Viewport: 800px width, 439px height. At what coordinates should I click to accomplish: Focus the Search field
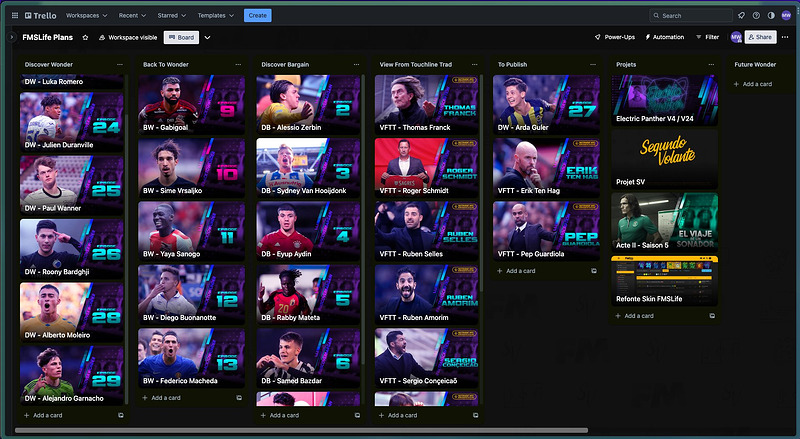click(x=691, y=15)
